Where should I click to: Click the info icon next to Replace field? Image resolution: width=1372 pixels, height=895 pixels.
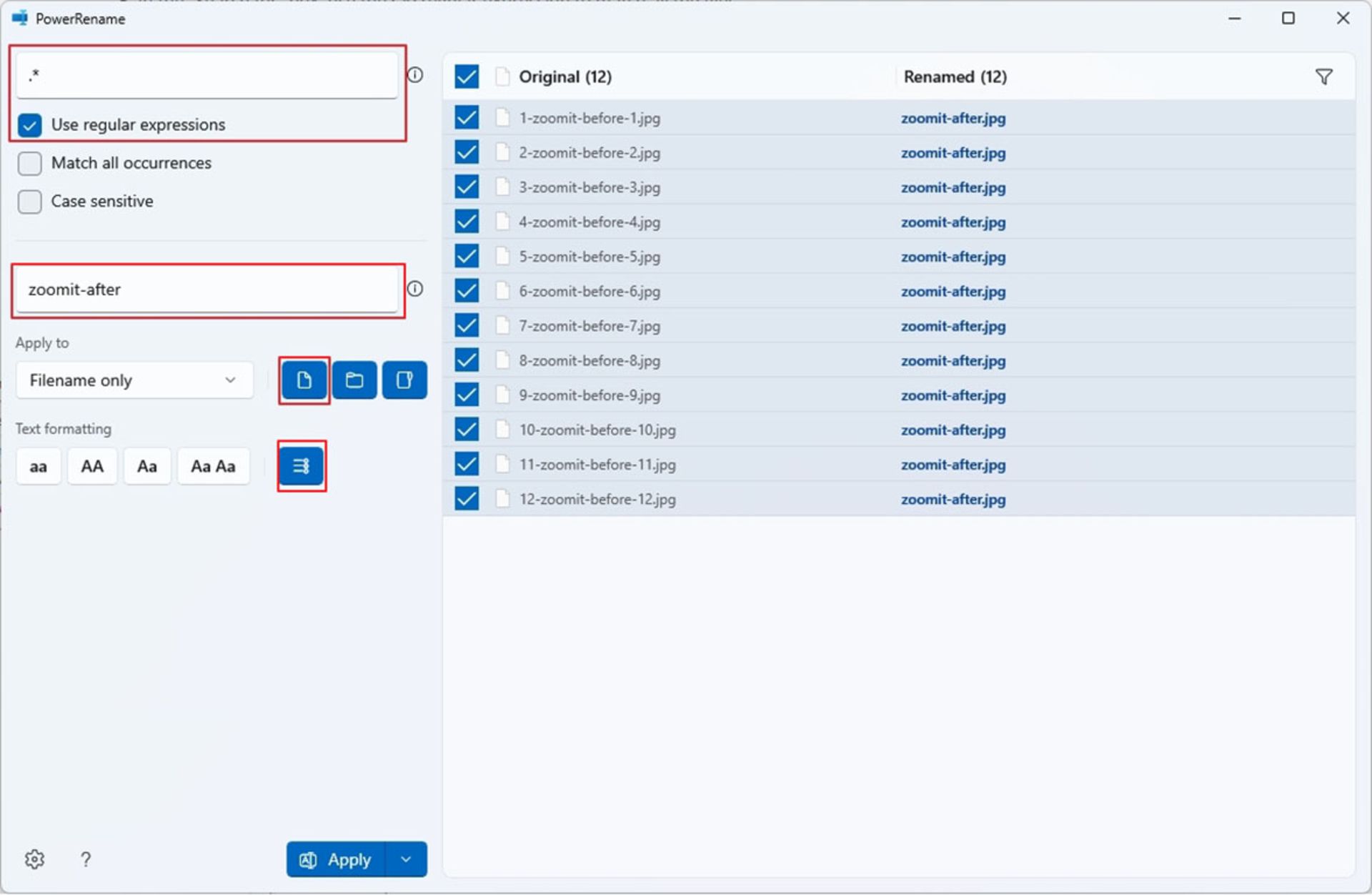(x=416, y=289)
